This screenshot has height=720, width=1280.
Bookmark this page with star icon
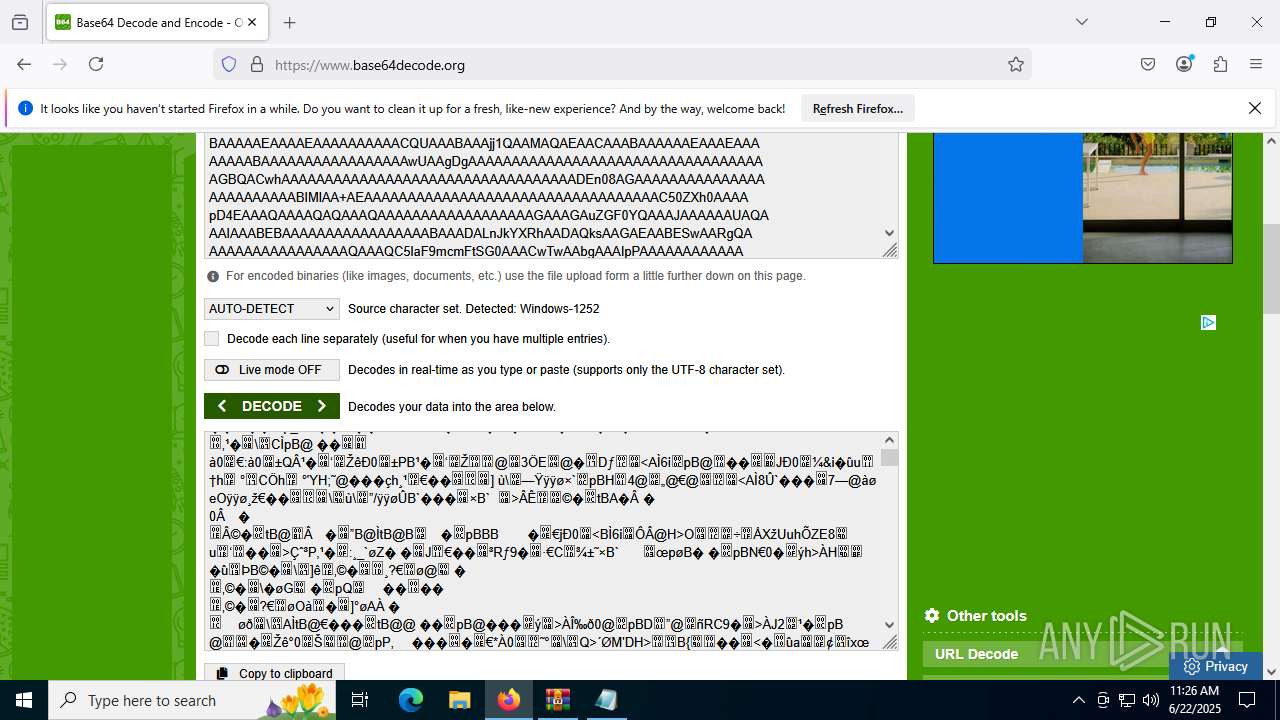(x=1016, y=64)
